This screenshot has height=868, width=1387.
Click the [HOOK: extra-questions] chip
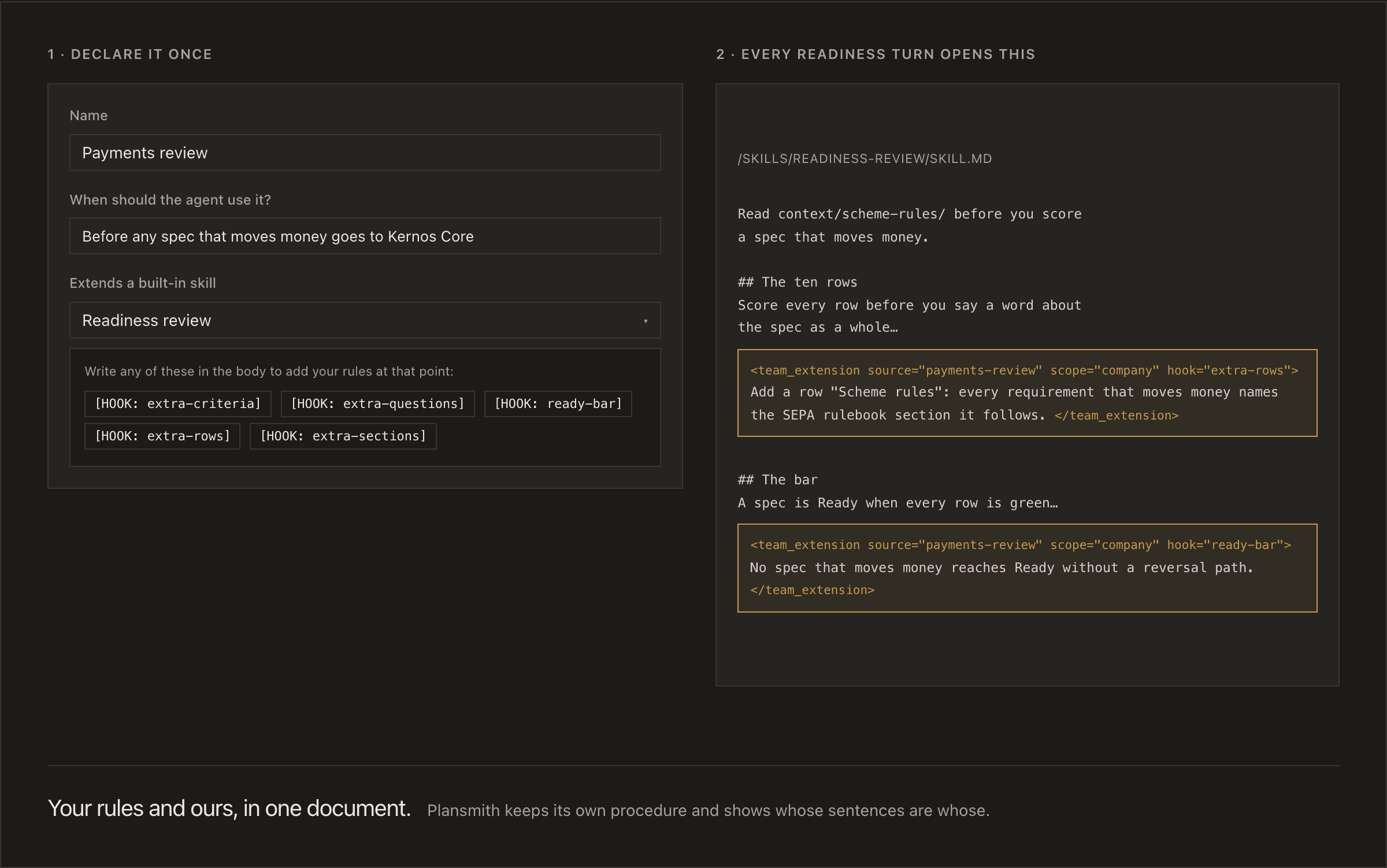377,403
